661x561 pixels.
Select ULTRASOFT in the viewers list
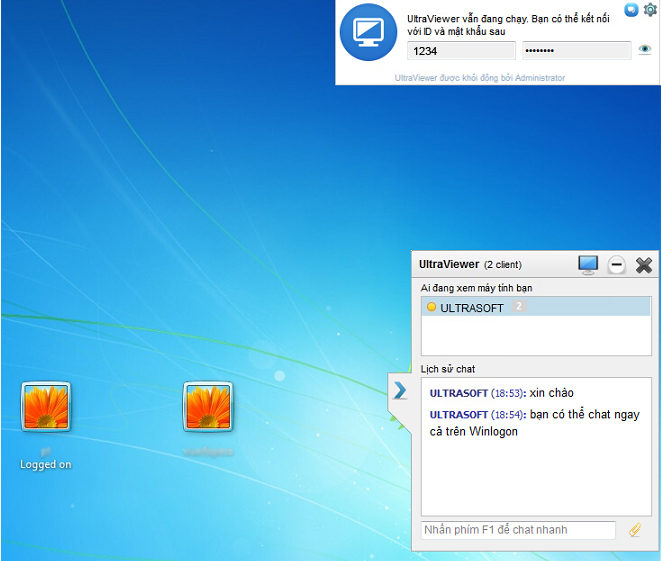(536, 307)
